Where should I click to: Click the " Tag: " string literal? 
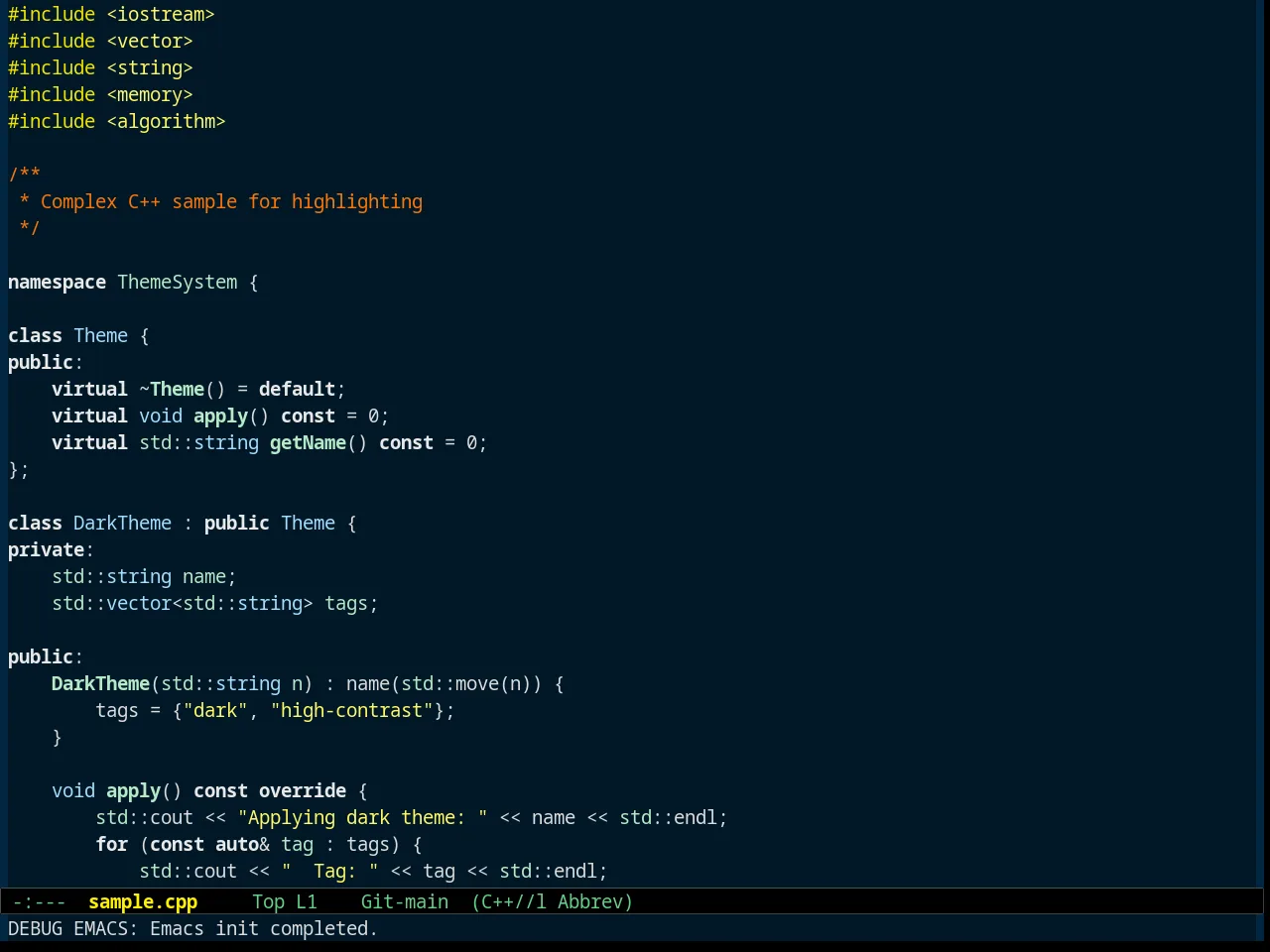[329, 871]
